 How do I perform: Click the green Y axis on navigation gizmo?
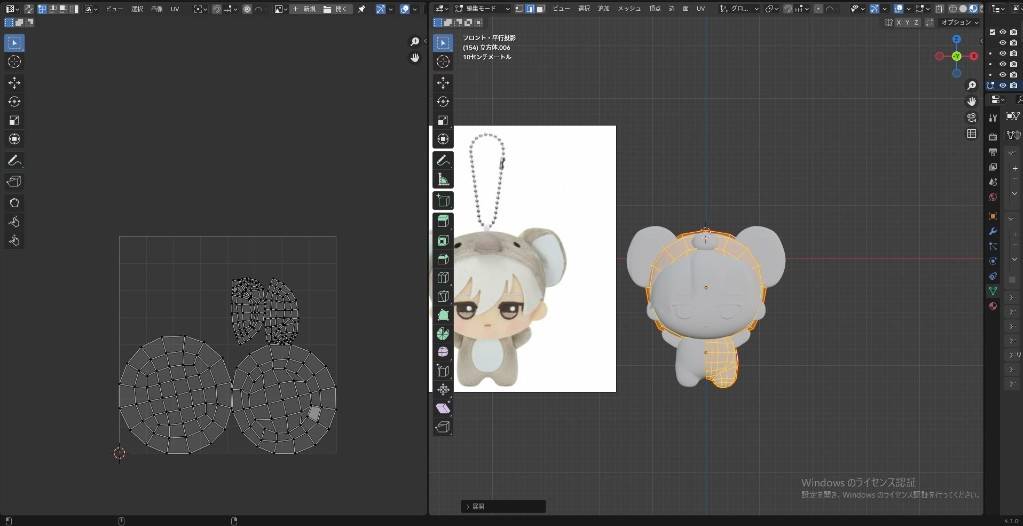957,56
